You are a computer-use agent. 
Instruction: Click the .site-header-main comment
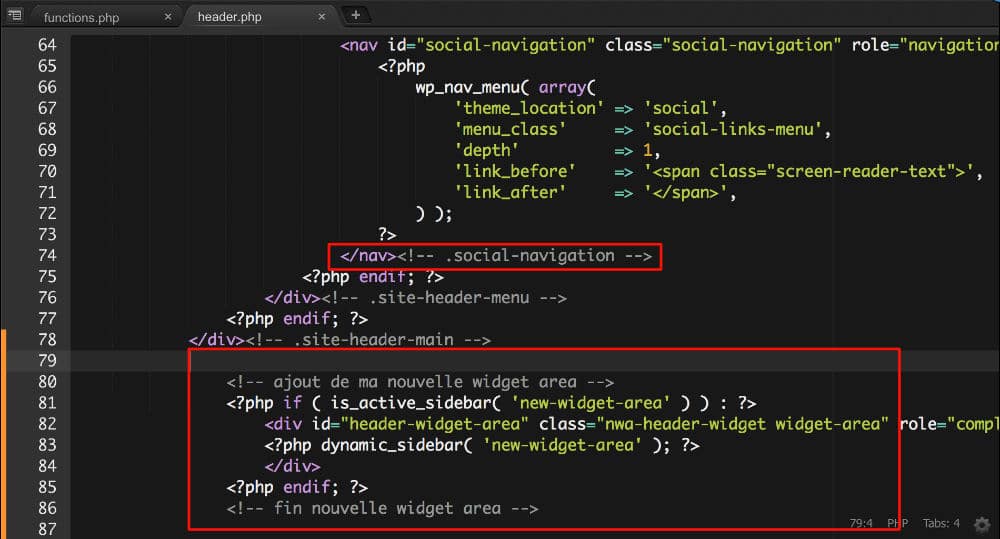pyautogui.click(x=368, y=340)
